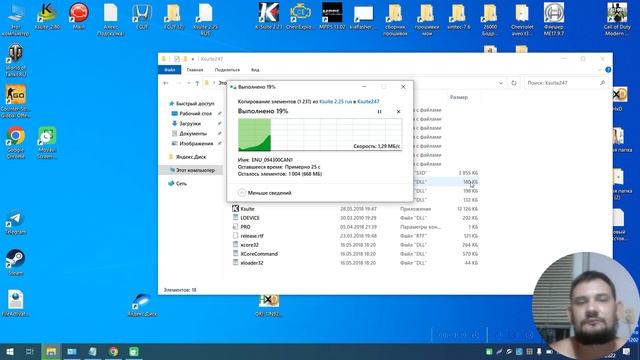Switch to File Explorer on the taskbar
640x360 pixels.
[51, 351]
